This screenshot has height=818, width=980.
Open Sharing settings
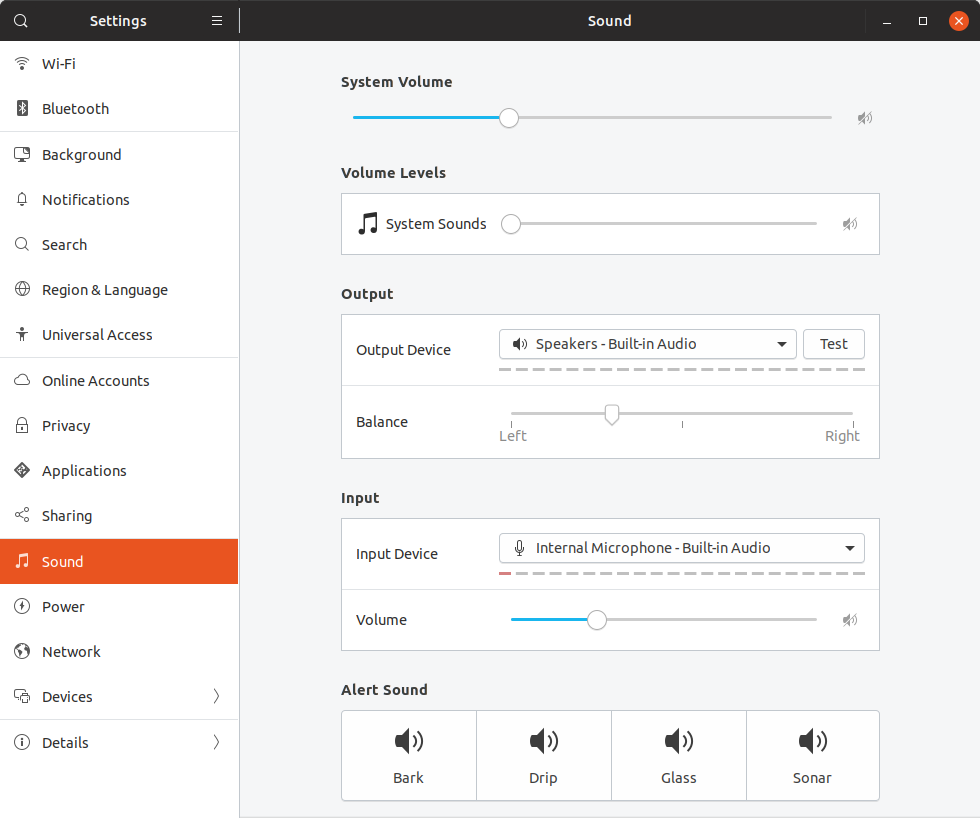(x=119, y=516)
